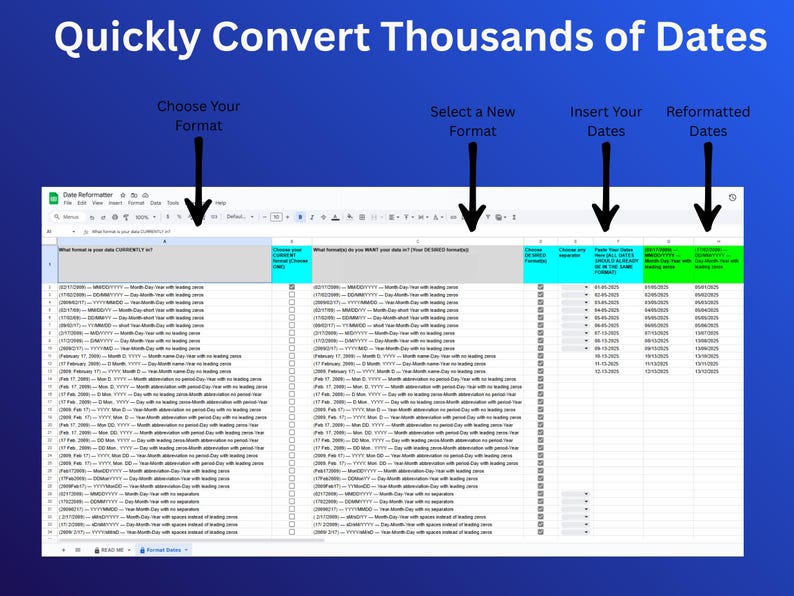
Task: Check current-format box for YYYY/MM/DD row
Action: 292,302
